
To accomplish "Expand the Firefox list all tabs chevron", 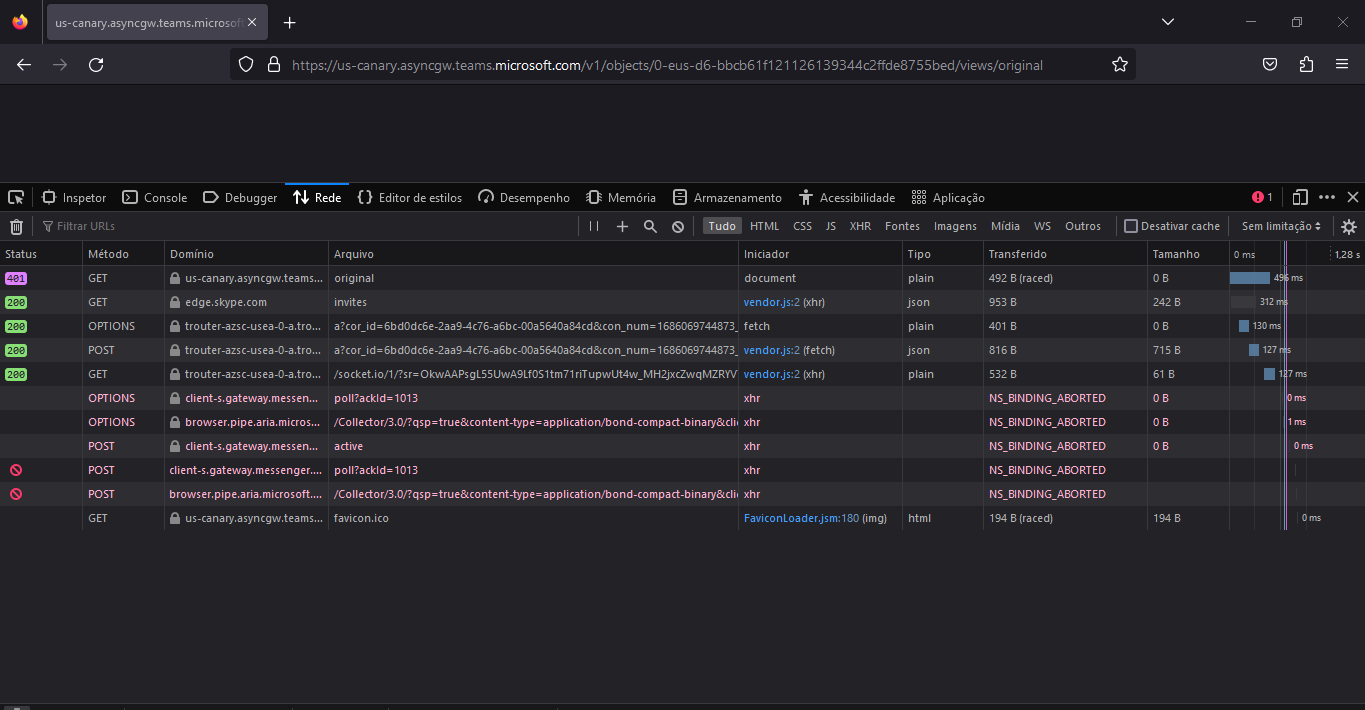I will click(1169, 22).
